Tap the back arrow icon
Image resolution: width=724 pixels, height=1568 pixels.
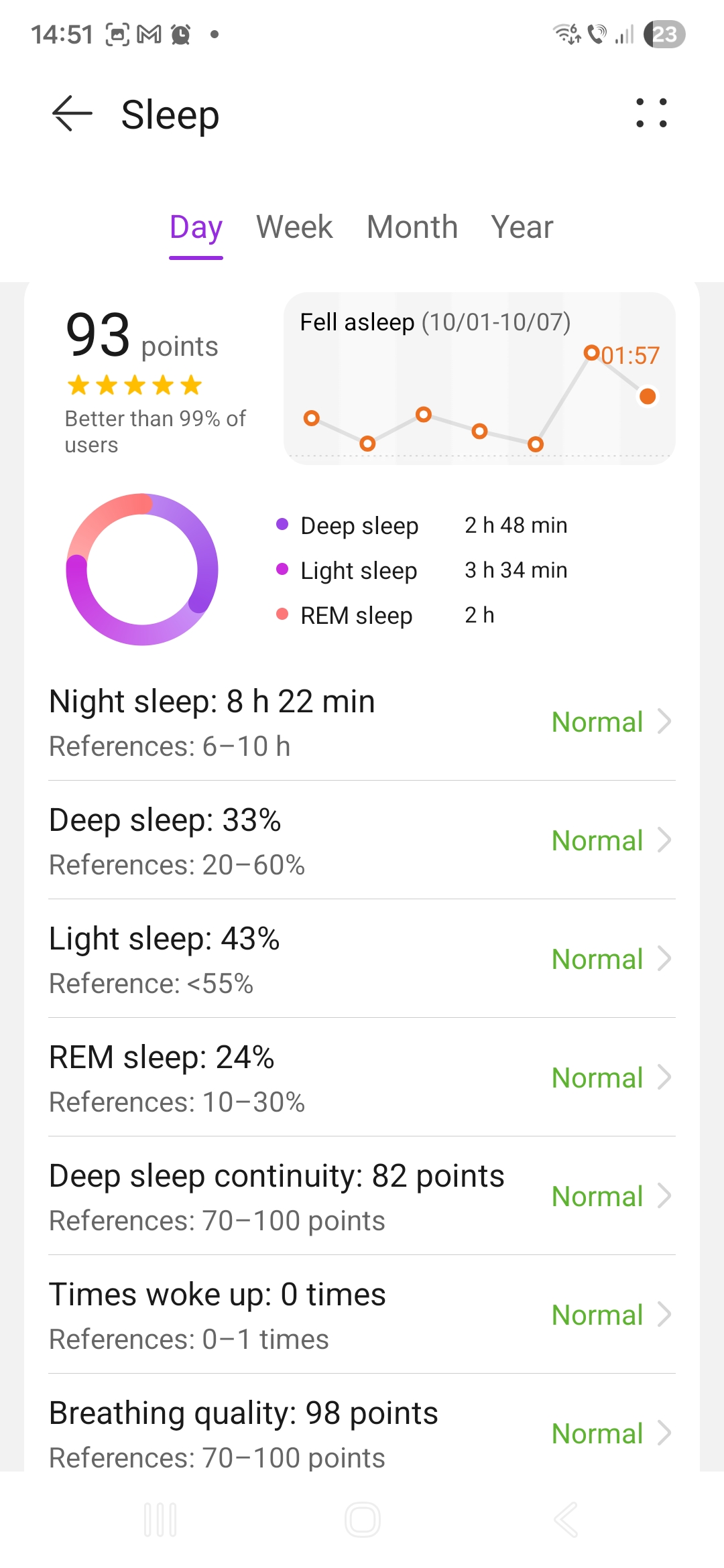click(x=72, y=113)
